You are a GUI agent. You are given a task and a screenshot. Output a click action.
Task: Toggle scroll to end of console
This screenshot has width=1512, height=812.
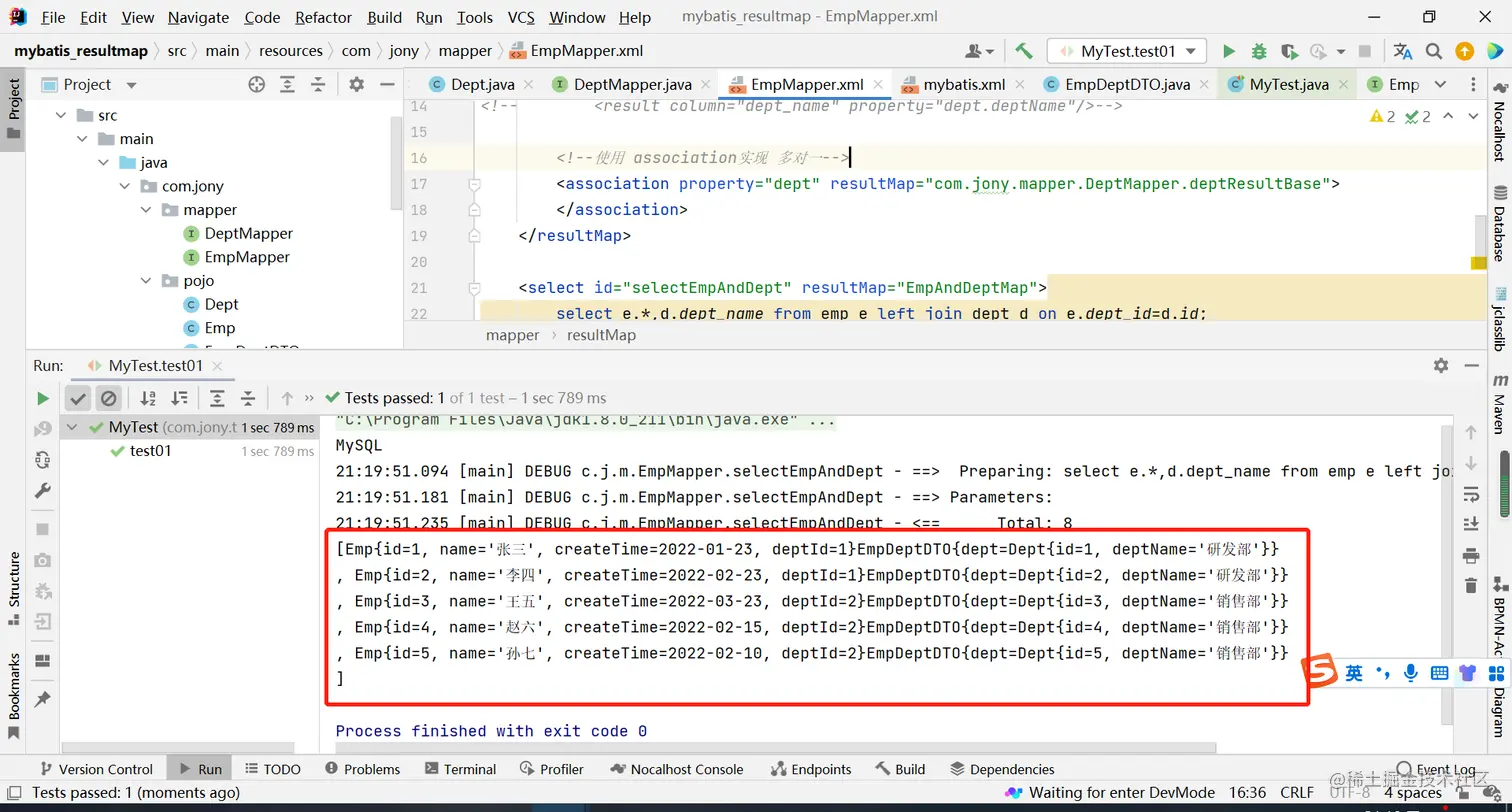[x=1470, y=524]
